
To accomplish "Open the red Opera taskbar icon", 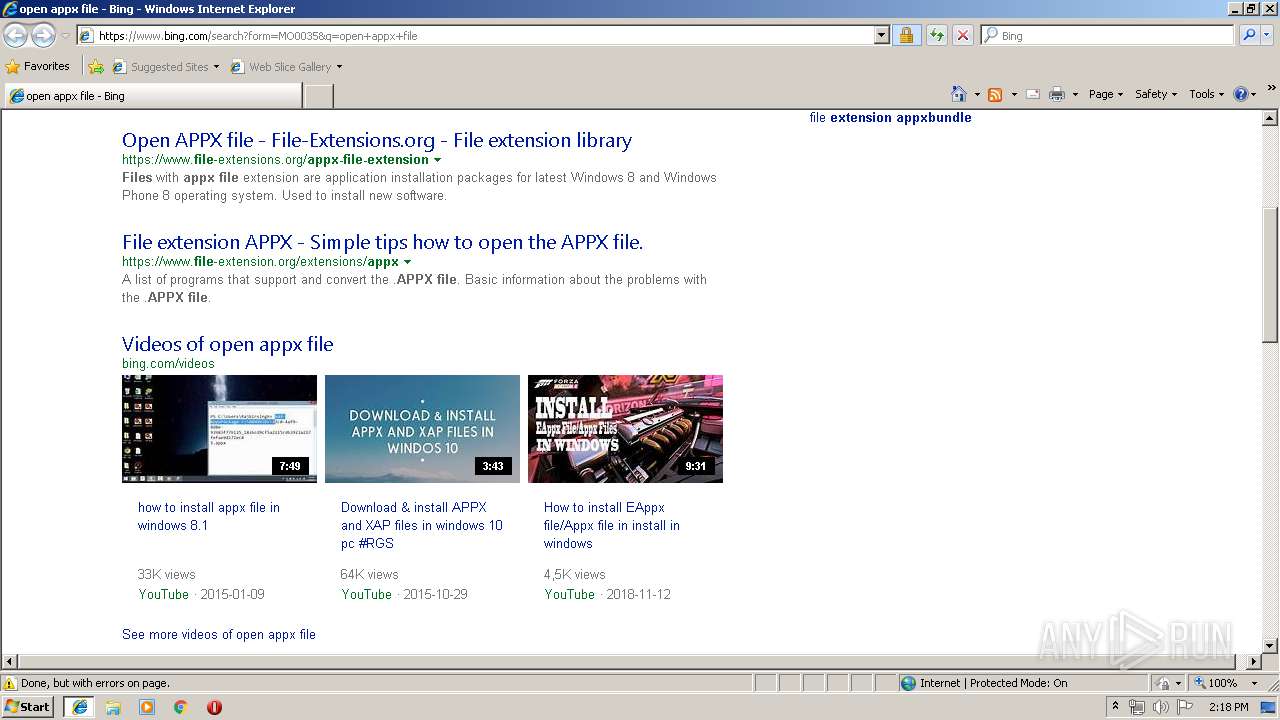I will click(x=214, y=707).
